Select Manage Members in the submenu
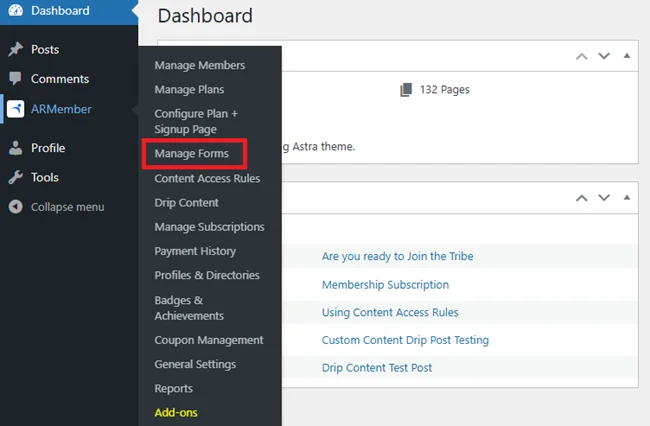This screenshot has width=650, height=426. coord(200,65)
